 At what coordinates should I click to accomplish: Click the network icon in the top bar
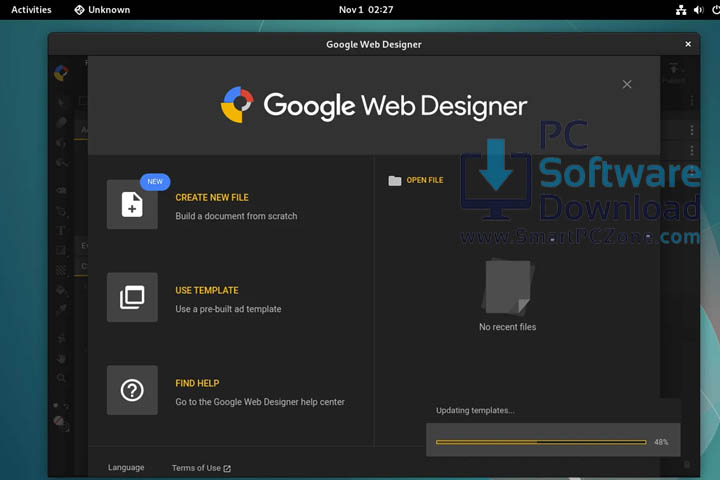tap(681, 10)
